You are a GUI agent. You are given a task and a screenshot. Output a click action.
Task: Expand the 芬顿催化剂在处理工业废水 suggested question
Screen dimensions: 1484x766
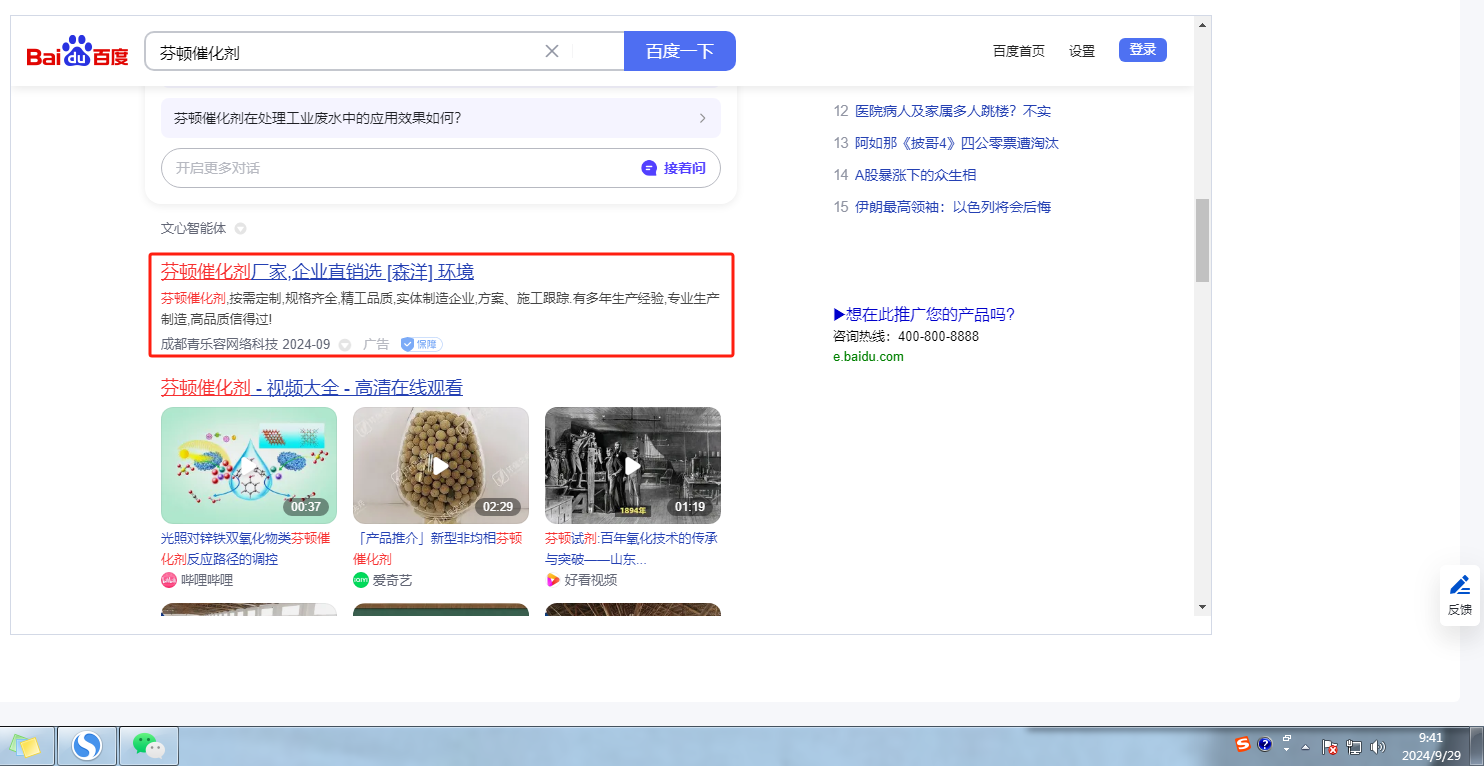441,118
